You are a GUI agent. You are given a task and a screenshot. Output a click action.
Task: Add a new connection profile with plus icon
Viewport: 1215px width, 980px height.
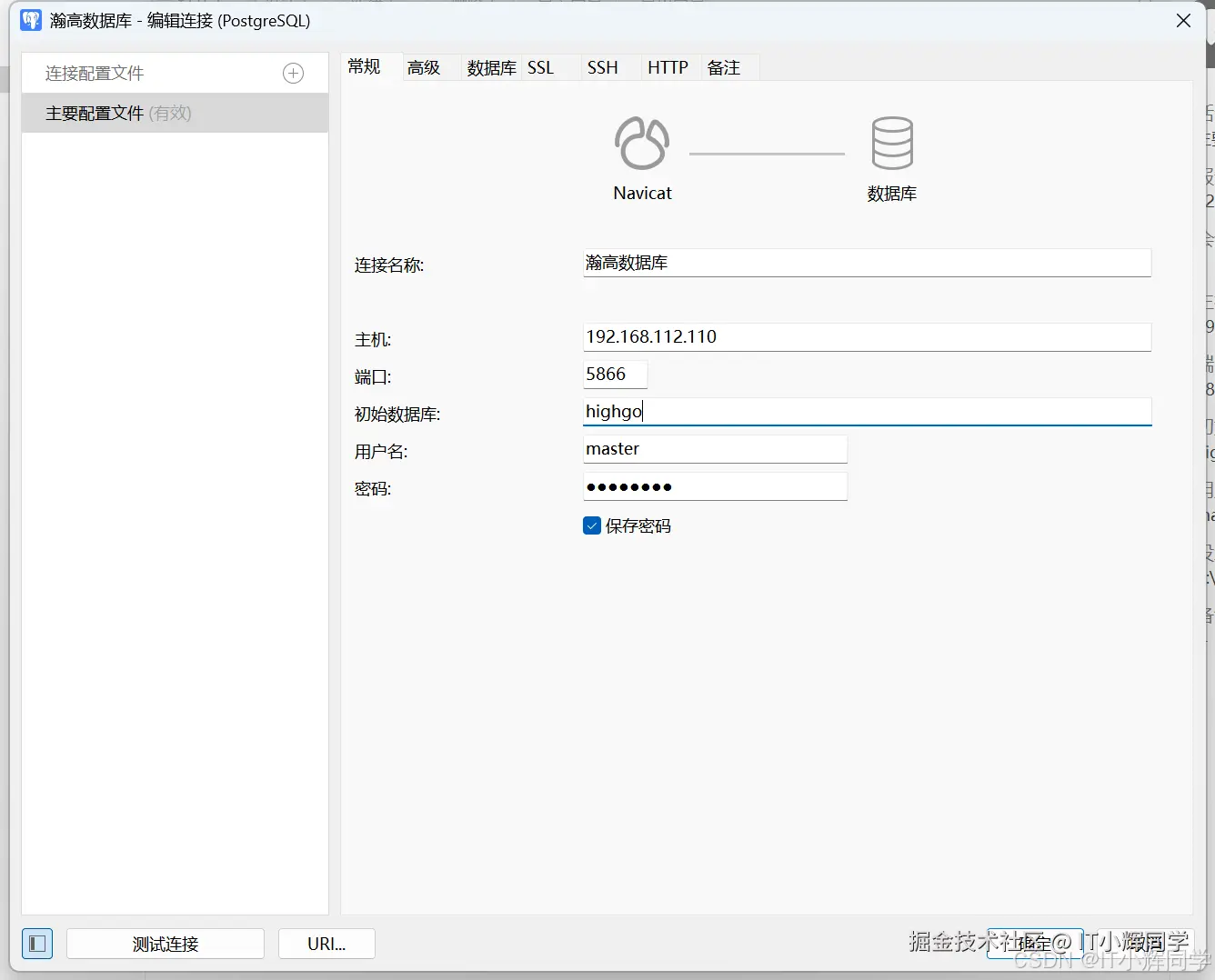(x=293, y=74)
